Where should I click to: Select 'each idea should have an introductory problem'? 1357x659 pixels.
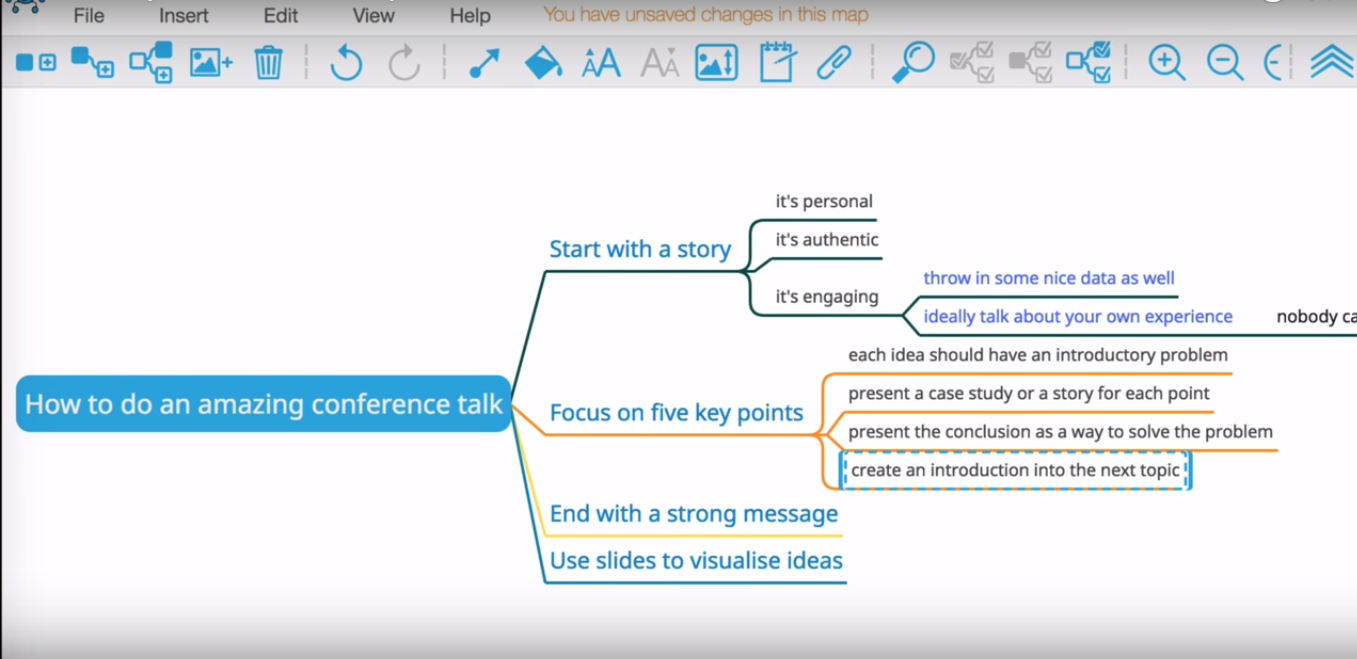[1038, 355]
